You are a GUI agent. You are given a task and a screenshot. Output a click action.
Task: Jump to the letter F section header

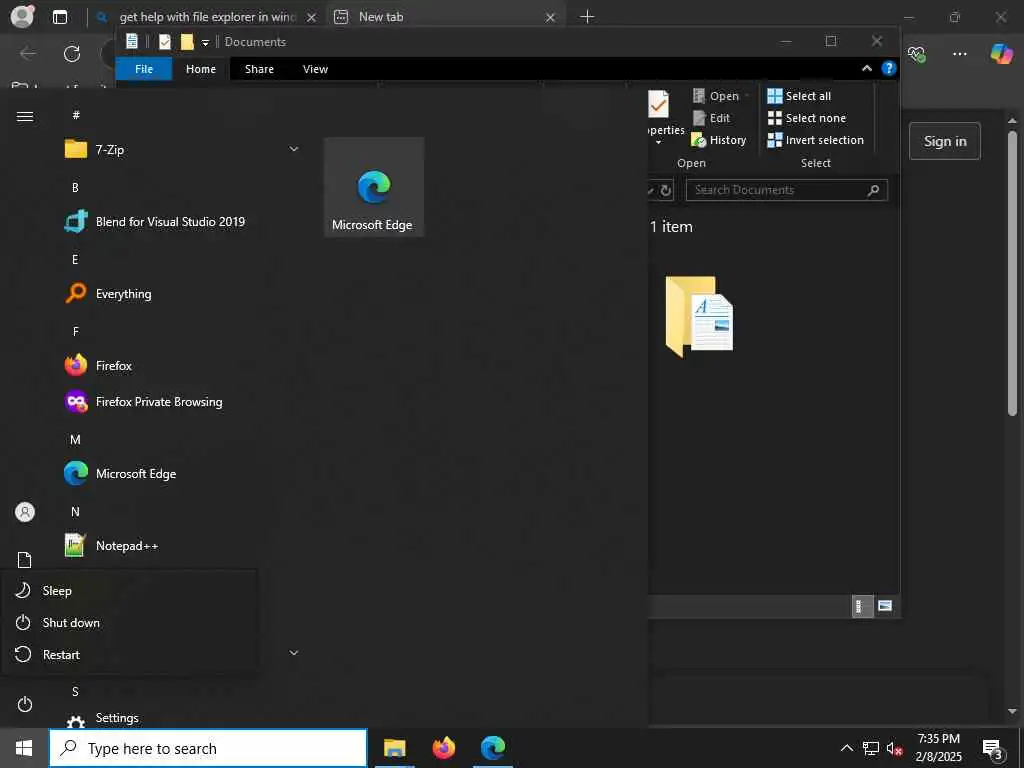click(75, 332)
